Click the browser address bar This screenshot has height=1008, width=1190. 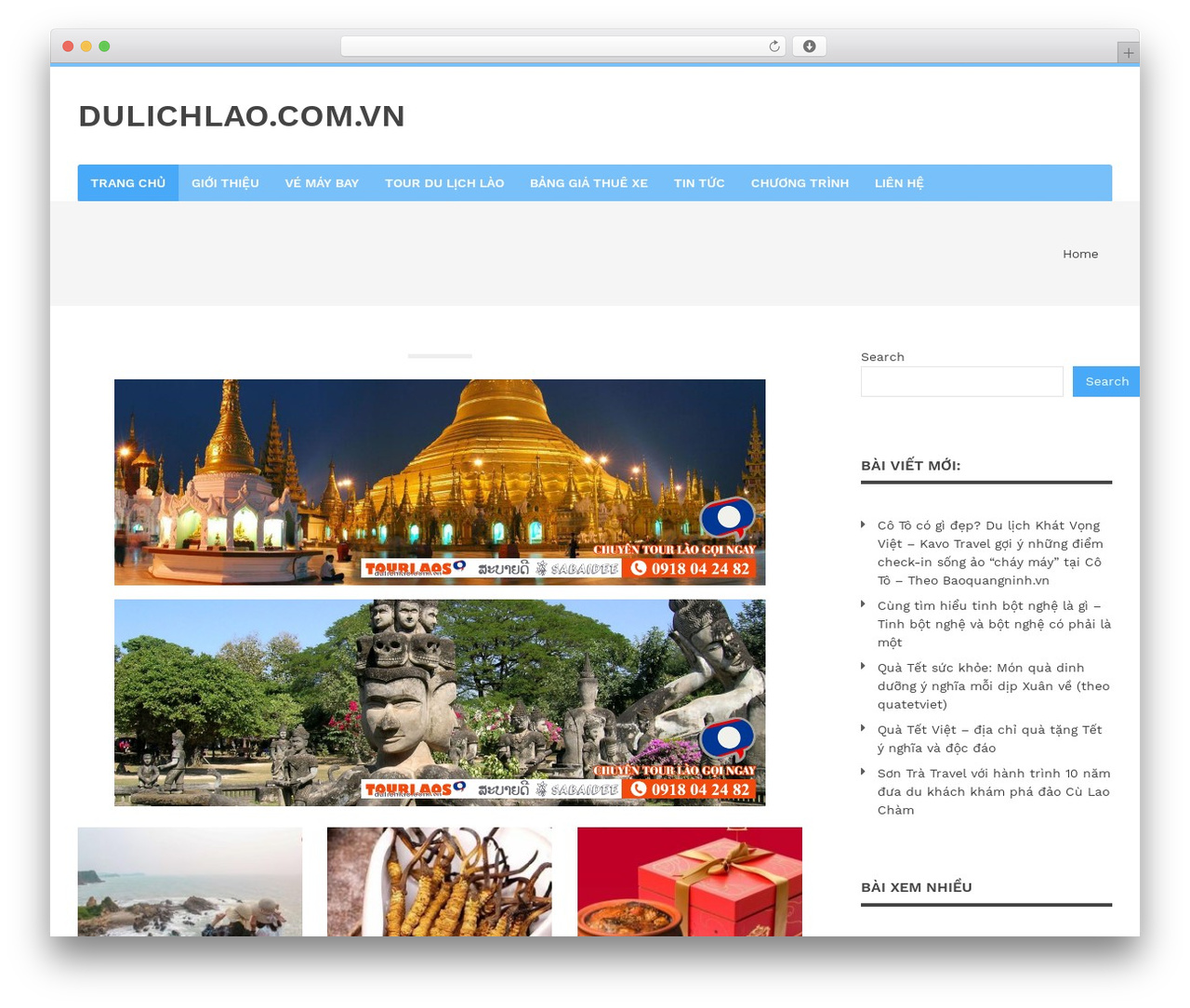click(562, 46)
